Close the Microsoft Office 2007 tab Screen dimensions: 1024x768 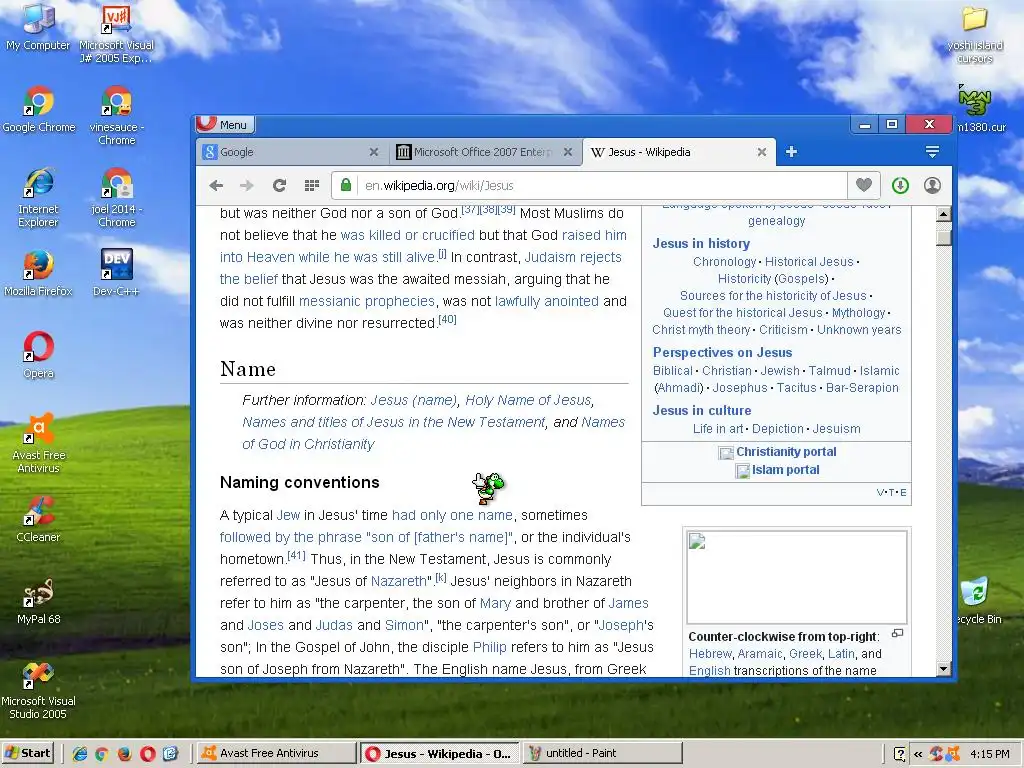(x=568, y=152)
